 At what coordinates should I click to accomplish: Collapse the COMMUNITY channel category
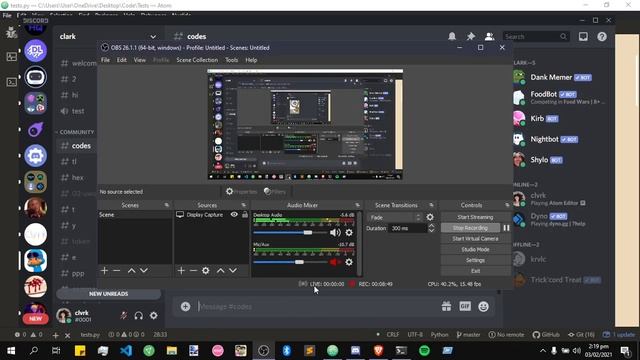[x=75, y=132]
